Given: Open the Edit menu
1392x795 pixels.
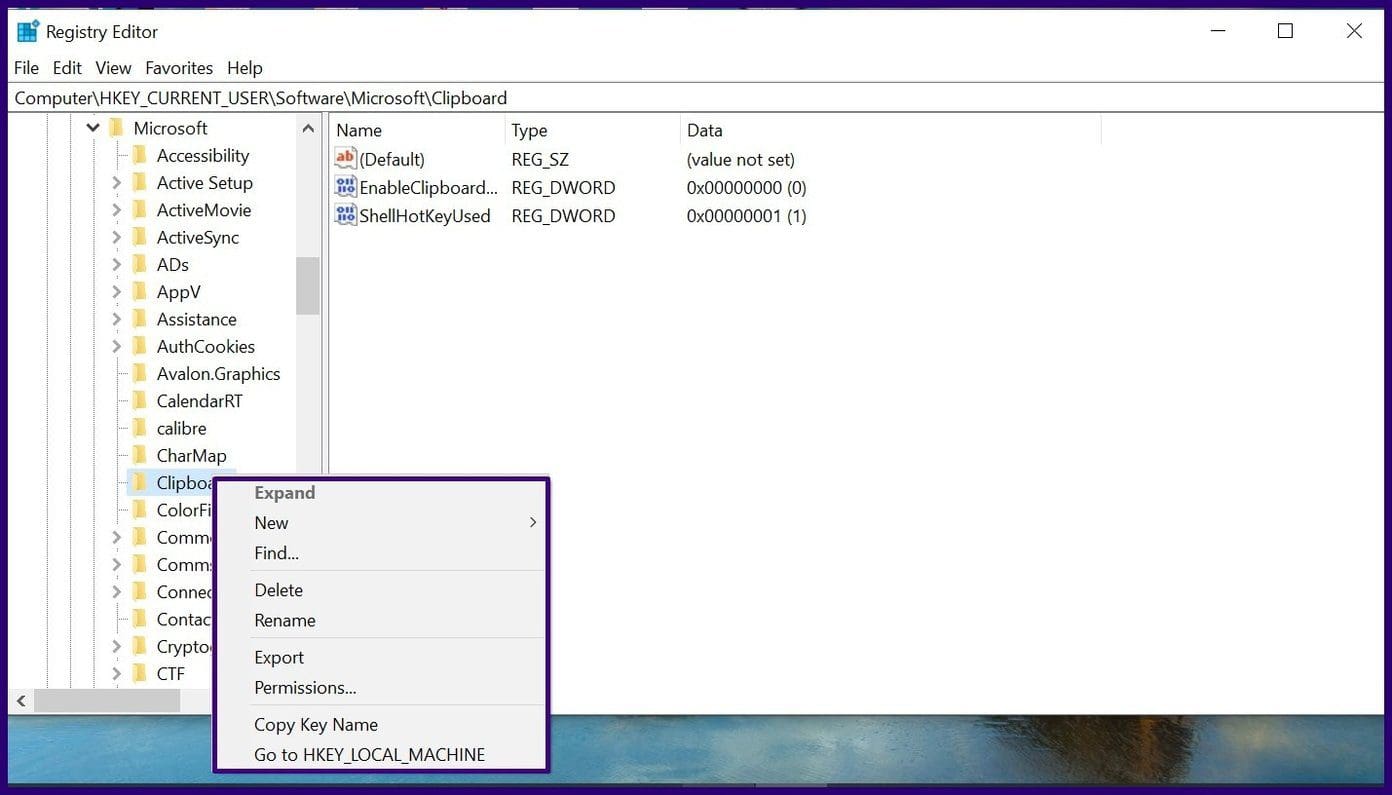Looking at the screenshot, I should [67, 68].
